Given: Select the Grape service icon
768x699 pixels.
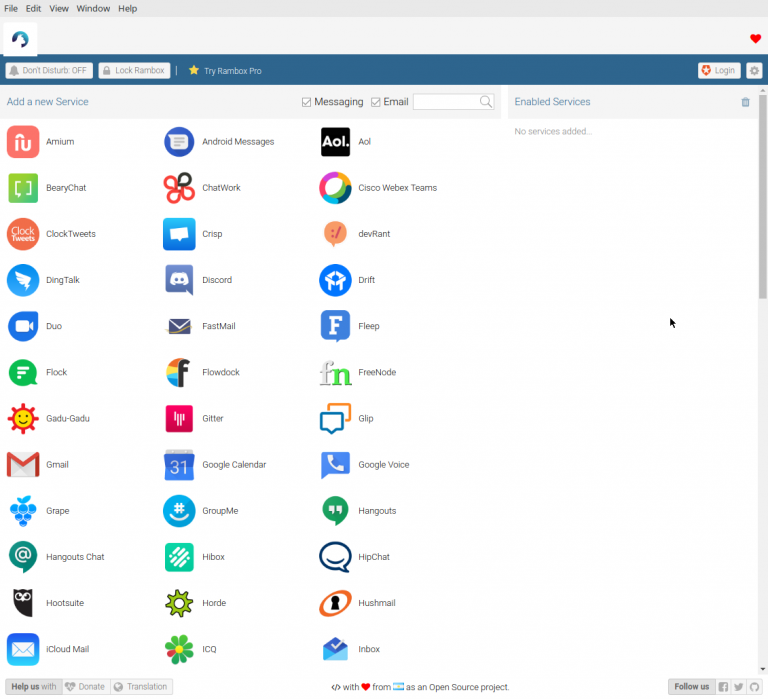Looking at the screenshot, I should click(x=23, y=511).
